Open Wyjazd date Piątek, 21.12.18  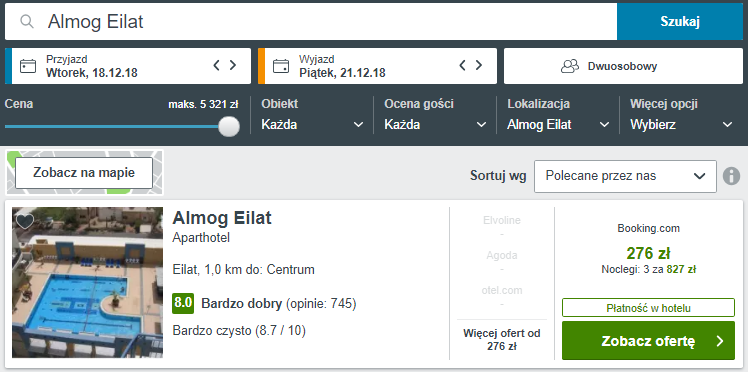[377, 66]
